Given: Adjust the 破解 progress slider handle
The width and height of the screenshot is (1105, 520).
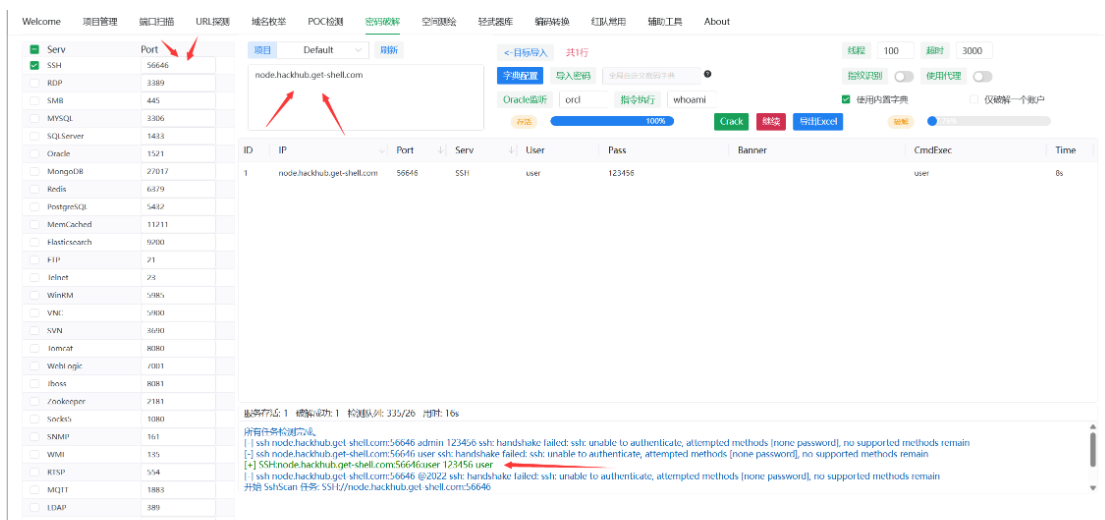Looking at the screenshot, I should [932, 121].
